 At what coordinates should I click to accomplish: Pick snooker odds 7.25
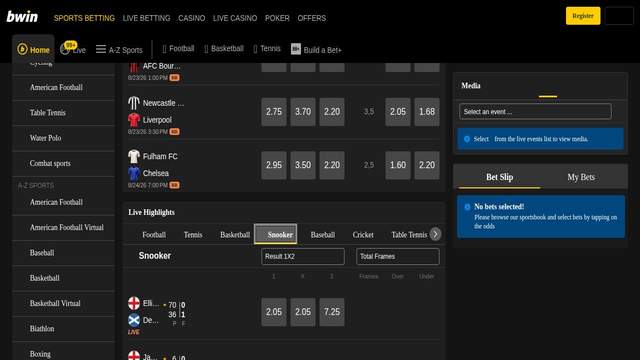point(332,312)
